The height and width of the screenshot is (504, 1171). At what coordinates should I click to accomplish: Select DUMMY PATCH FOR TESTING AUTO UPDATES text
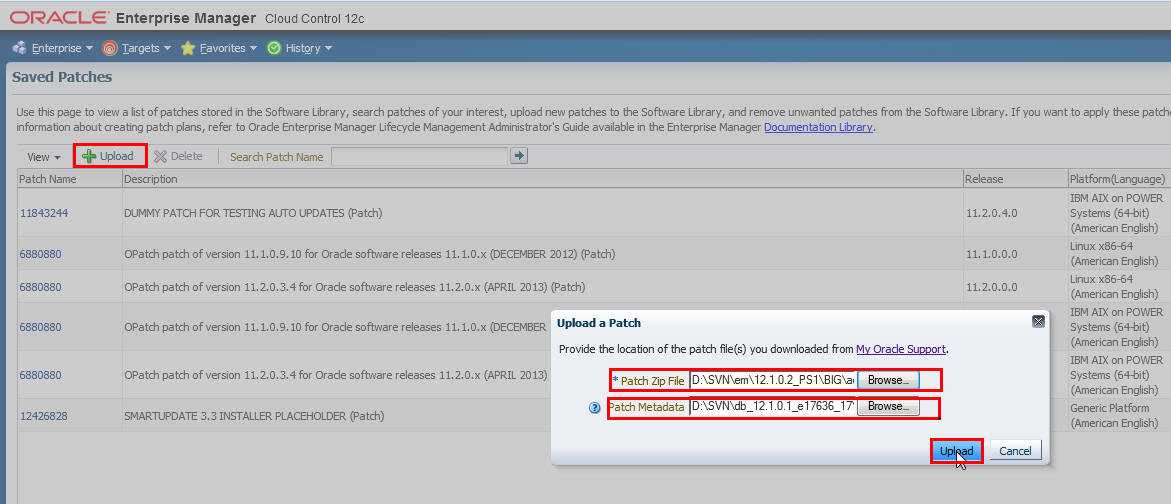click(253, 213)
